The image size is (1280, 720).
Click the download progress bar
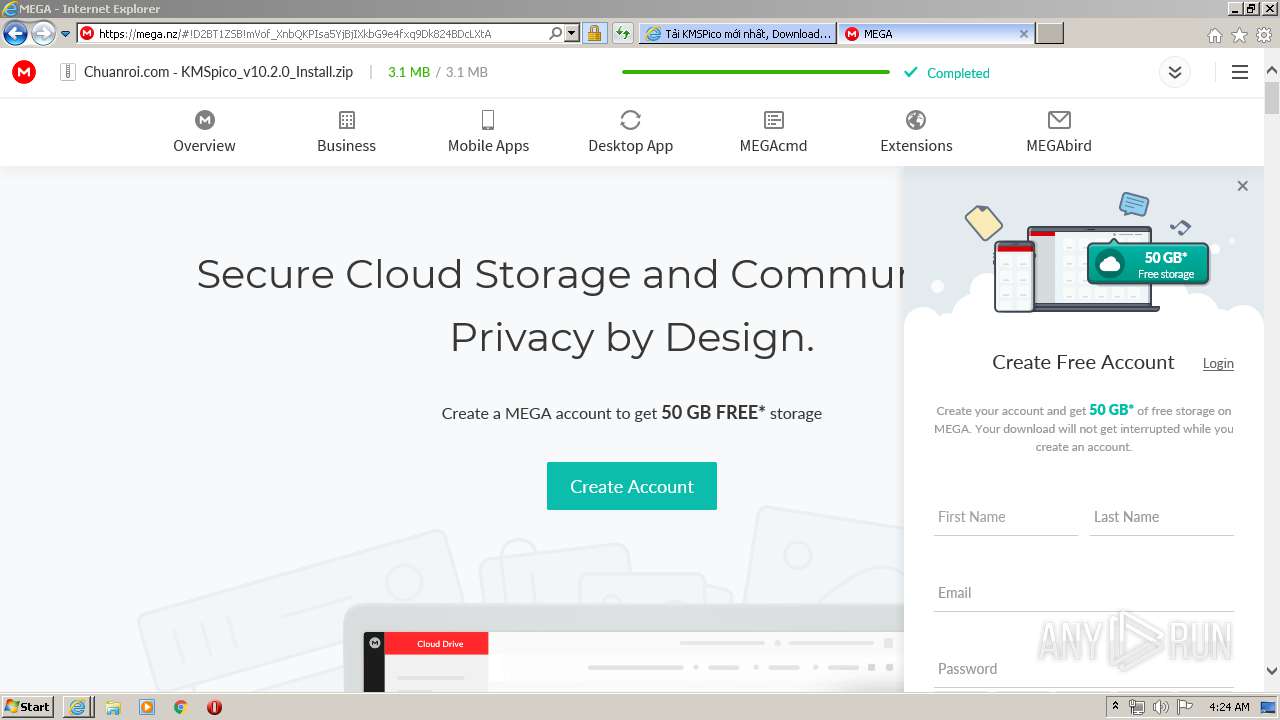756,72
